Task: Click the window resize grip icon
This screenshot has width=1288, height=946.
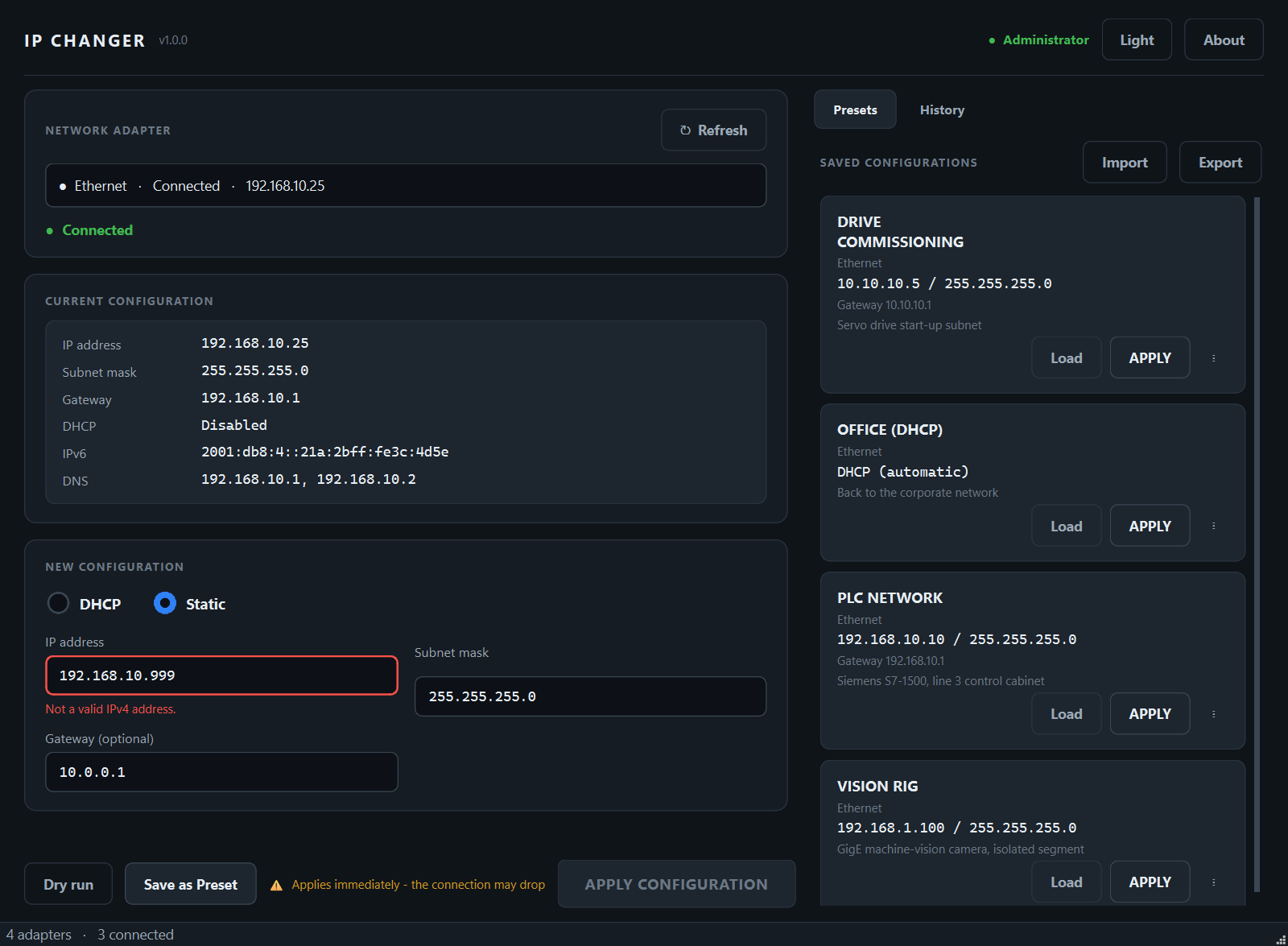Action: coord(1281,939)
